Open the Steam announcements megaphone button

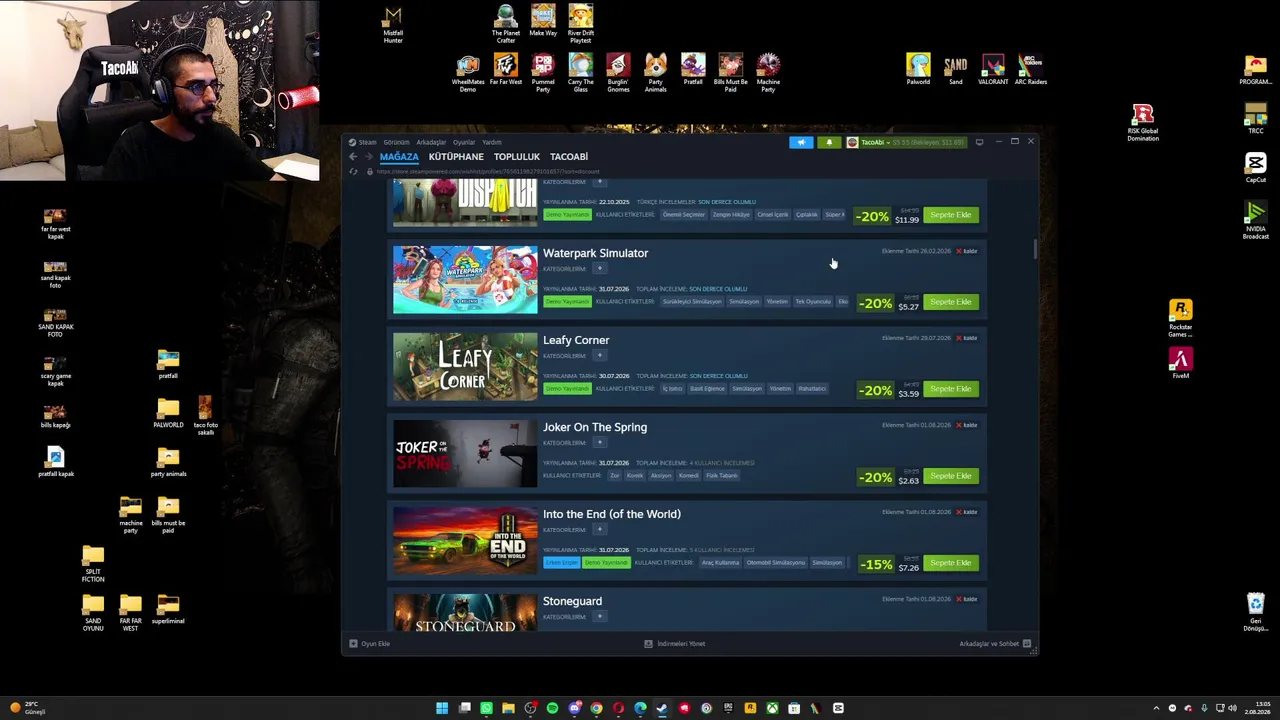point(801,142)
